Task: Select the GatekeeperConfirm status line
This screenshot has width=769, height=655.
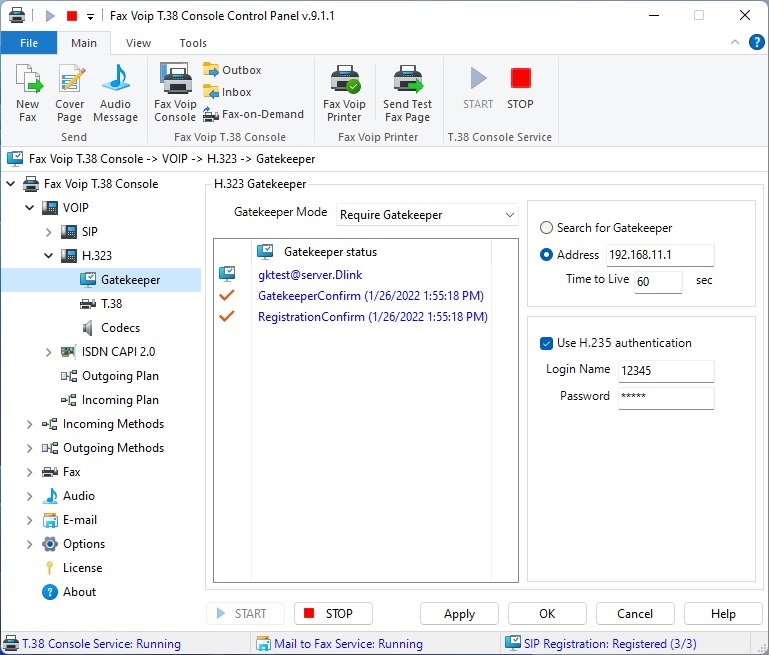Action: pos(371,296)
